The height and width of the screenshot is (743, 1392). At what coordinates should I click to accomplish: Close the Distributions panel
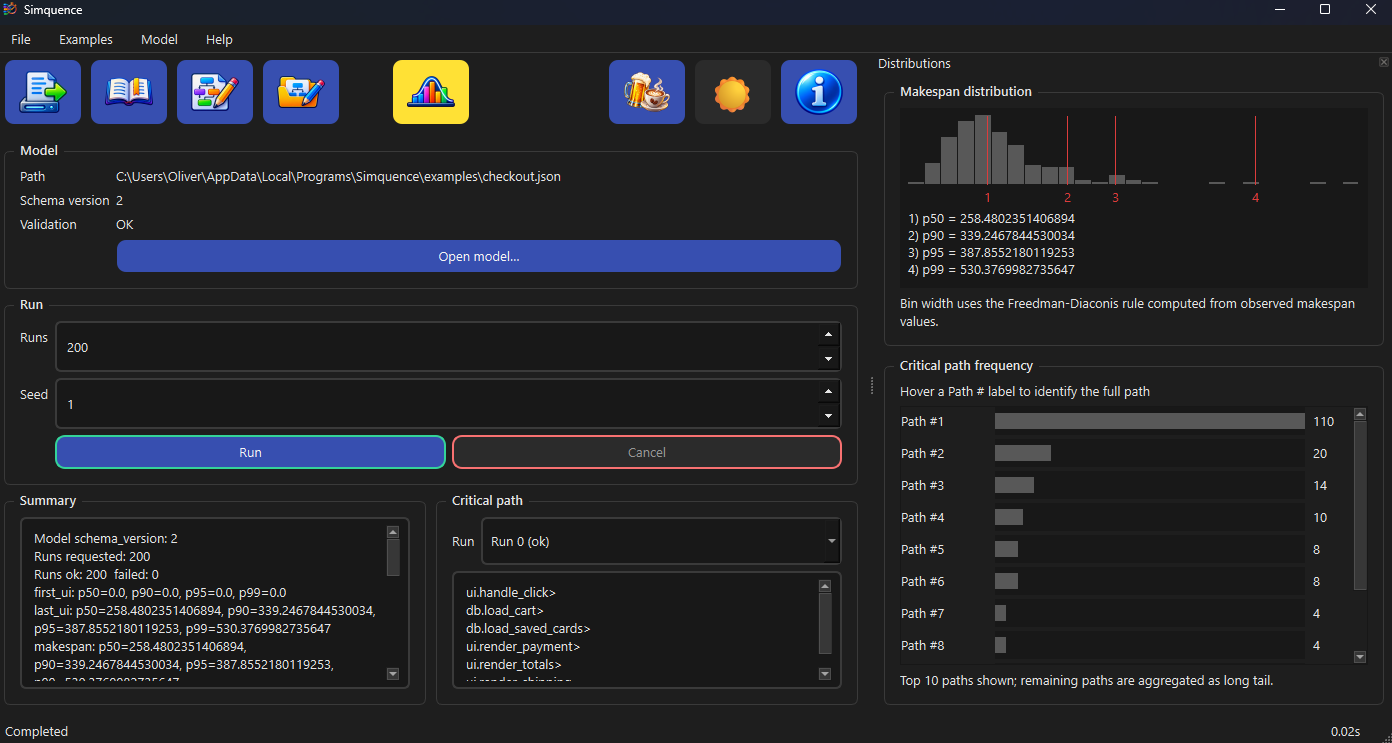pyautogui.click(x=1383, y=62)
